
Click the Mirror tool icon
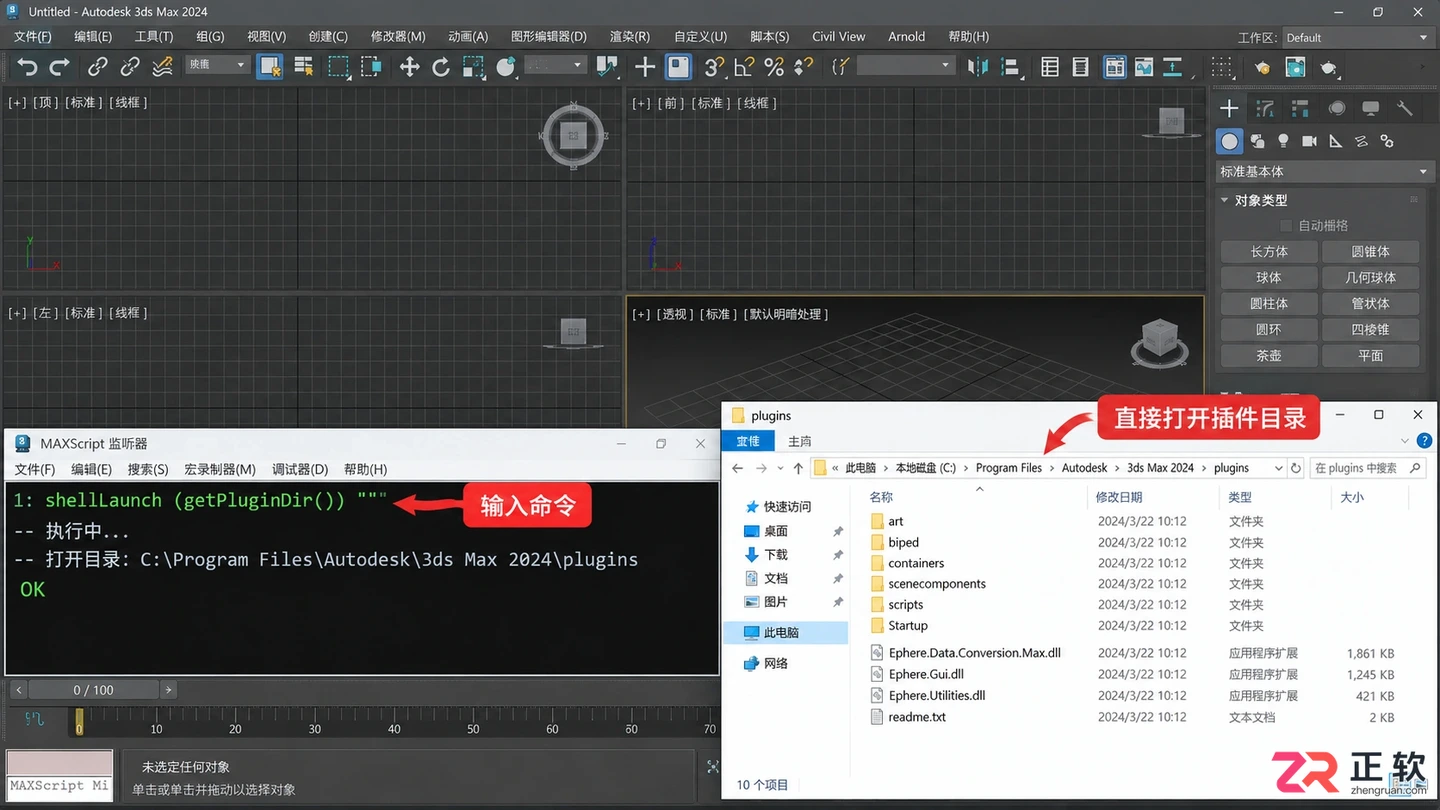(978, 67)
